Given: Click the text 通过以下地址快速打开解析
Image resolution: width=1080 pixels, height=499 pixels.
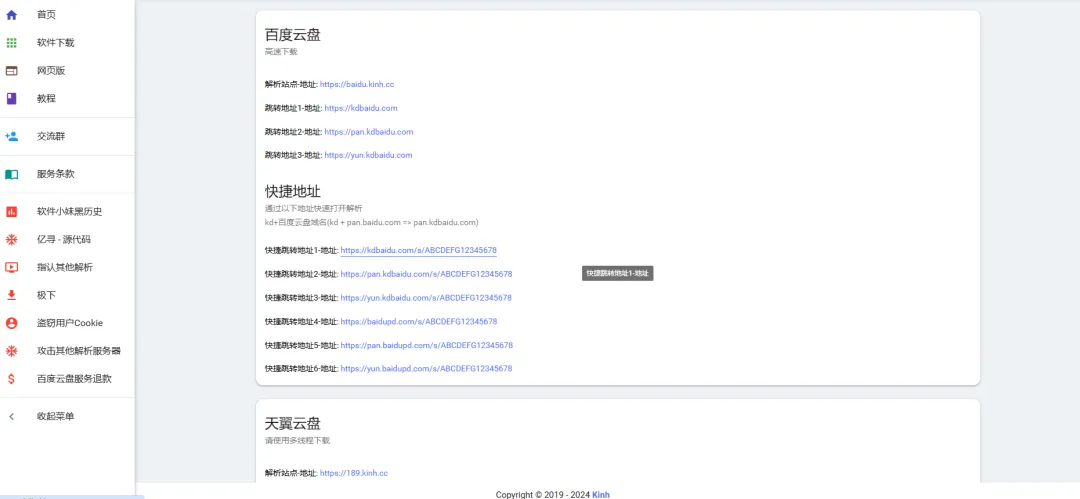Looking at the screenshot, I should coord(313,208).
